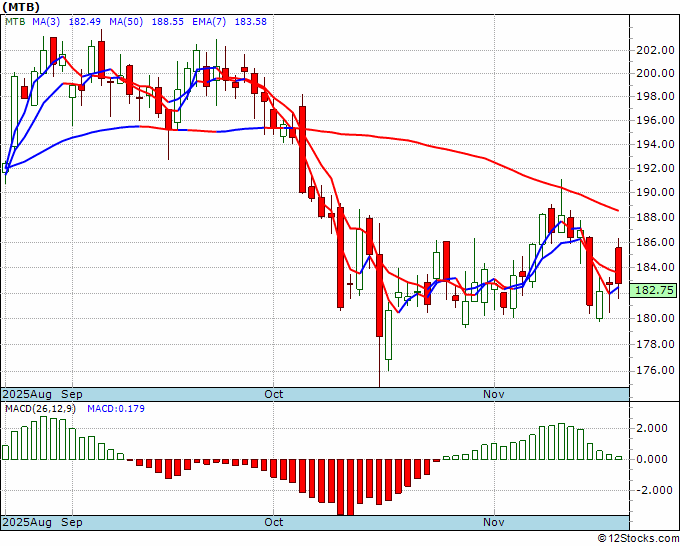
Task: Click the last red candlestick near 186
Action: coord(618,265)
